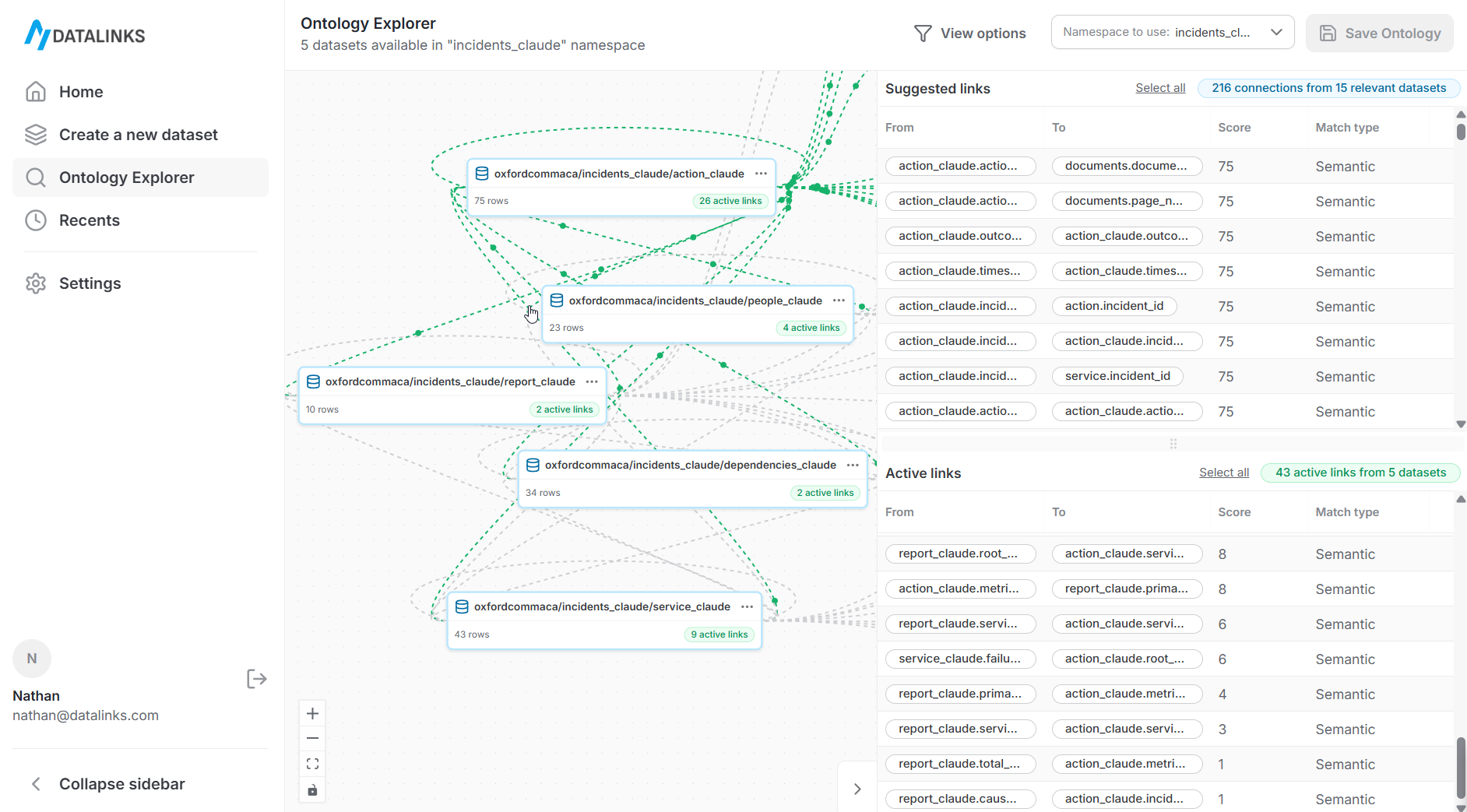The width and height of the screenshot is (1467, 812).
Task: Expand the View options menu
Action: 970,33
